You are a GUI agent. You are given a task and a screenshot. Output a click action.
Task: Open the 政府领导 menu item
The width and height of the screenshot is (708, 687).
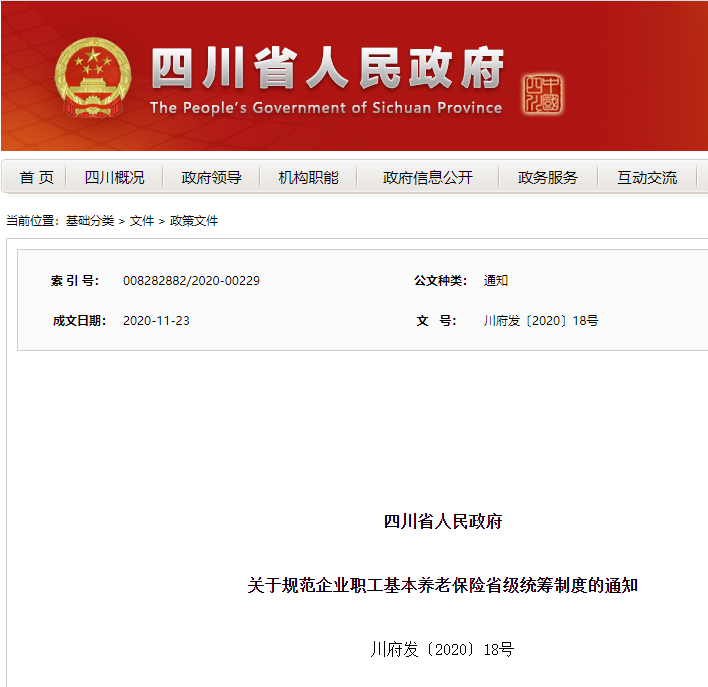[211, 178]
